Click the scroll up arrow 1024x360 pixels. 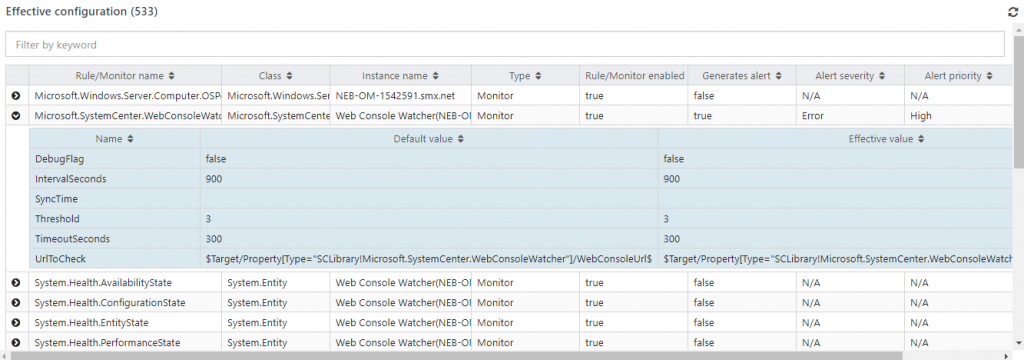tap(1019, 31)
